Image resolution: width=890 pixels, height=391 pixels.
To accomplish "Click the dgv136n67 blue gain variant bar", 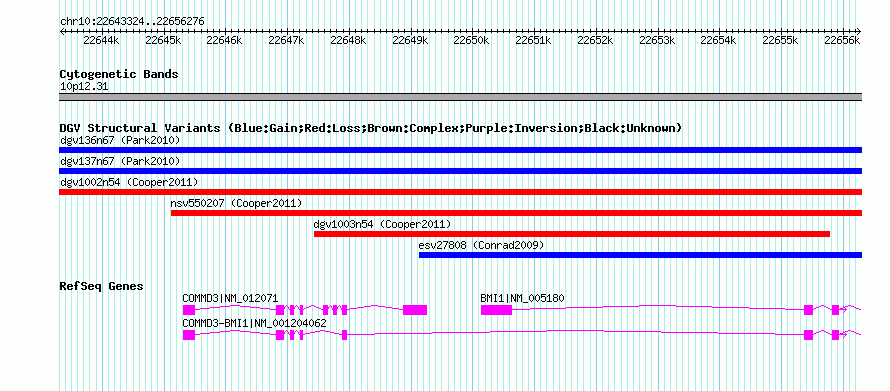I will (460, 150).
